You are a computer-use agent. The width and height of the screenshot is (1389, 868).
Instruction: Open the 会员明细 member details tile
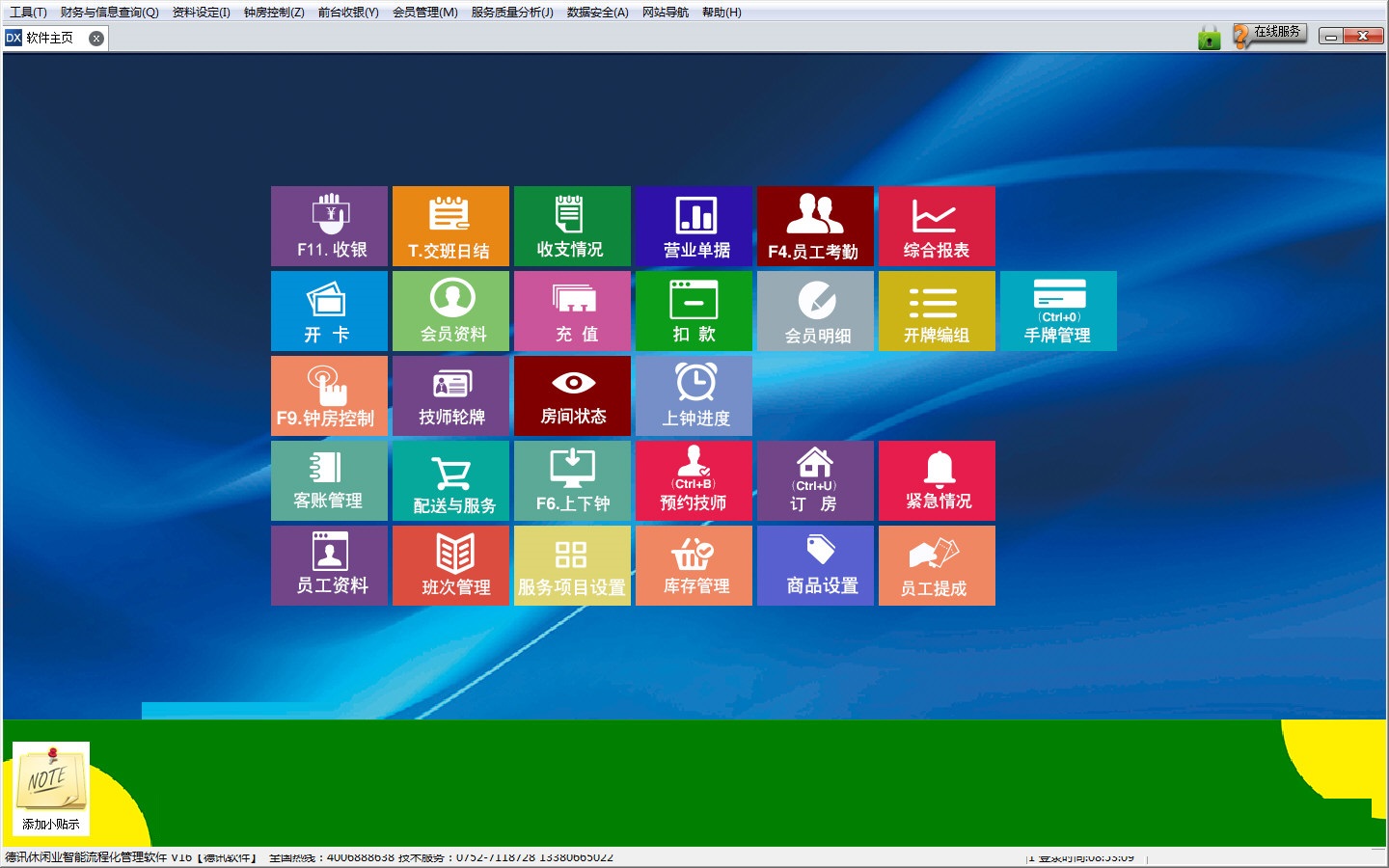pyautogui.click(x=815, y=311)
